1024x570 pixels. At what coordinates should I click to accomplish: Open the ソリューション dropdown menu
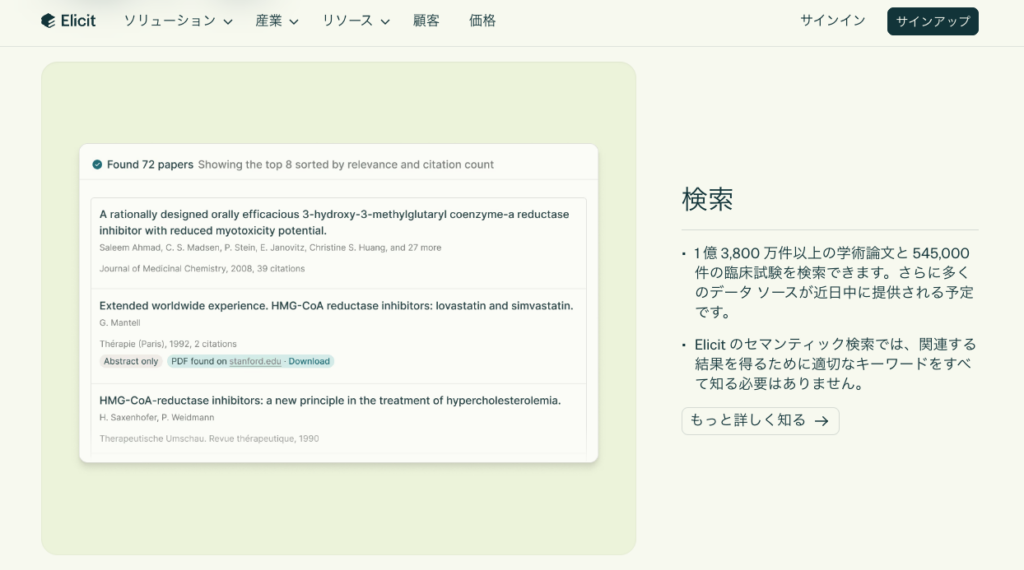[170, 21]
